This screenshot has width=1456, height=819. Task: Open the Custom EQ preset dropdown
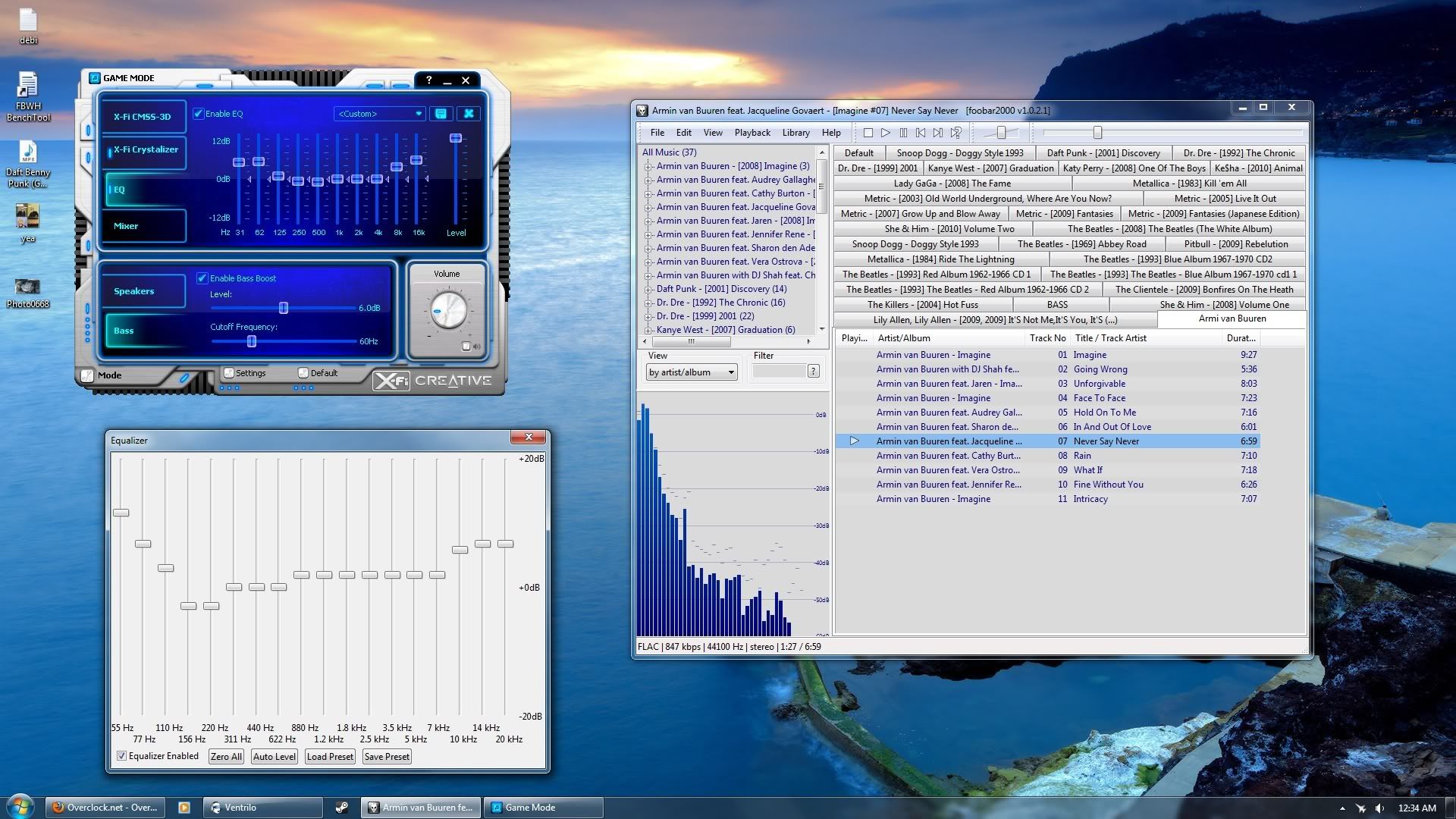click(417, 114)
